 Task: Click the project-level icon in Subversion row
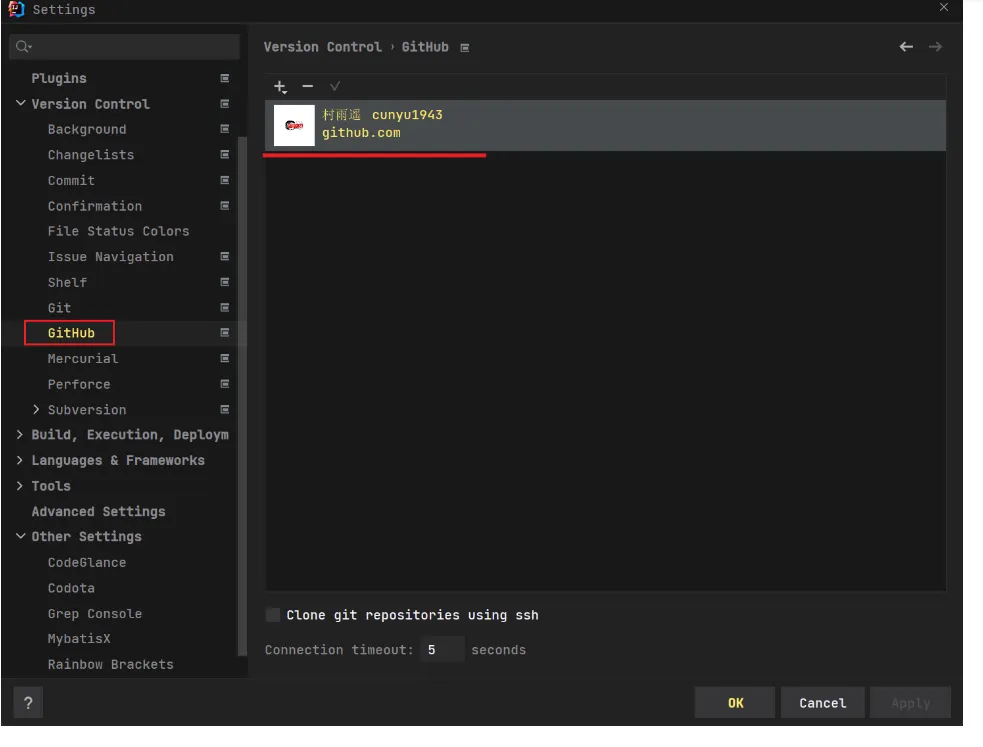click(x=224, y=410)
